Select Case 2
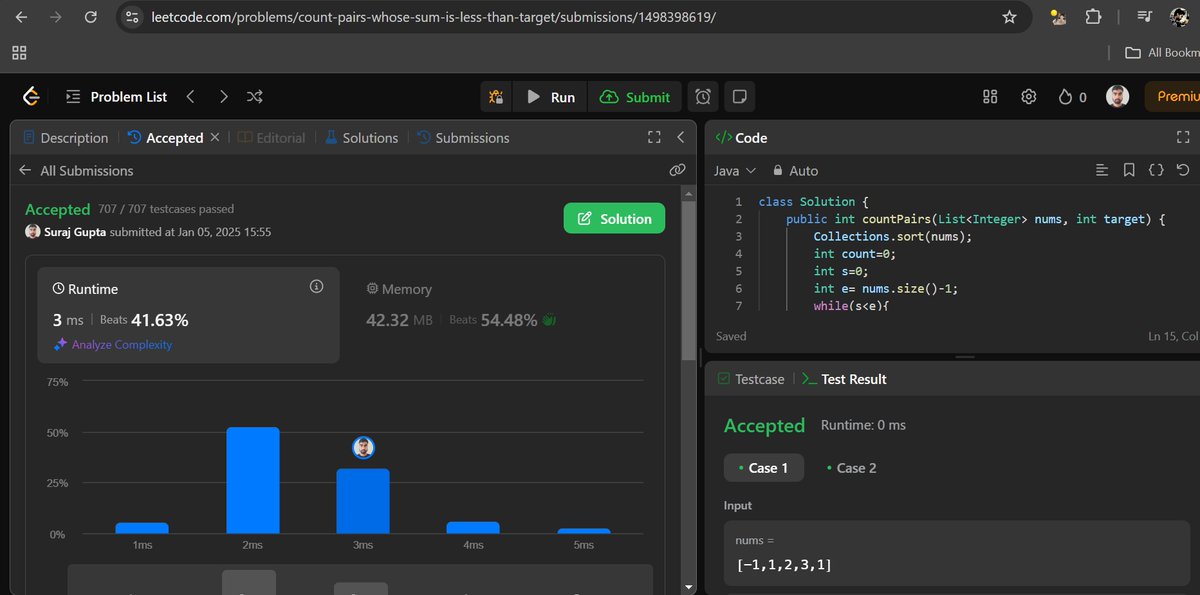 pyautogui.click(x=851, y=468)
